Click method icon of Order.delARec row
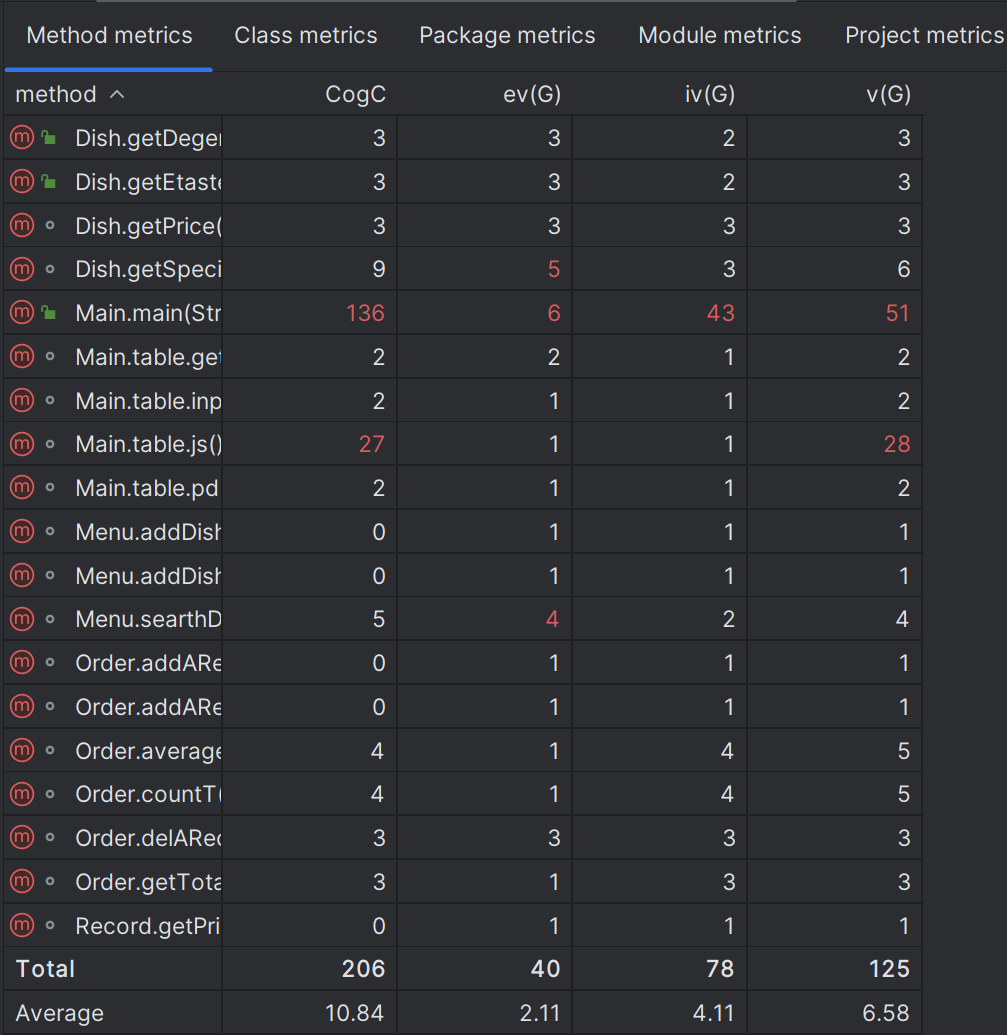Image resolution: width=1007 pixels, height=1035 pixels. click(x=22, y=838)
